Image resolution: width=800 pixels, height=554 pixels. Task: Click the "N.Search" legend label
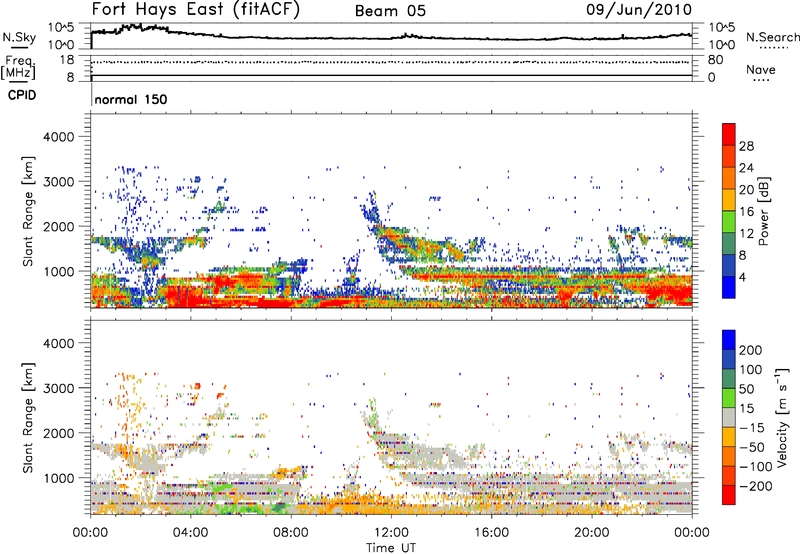pyautogui.click(x=772, y=37)
